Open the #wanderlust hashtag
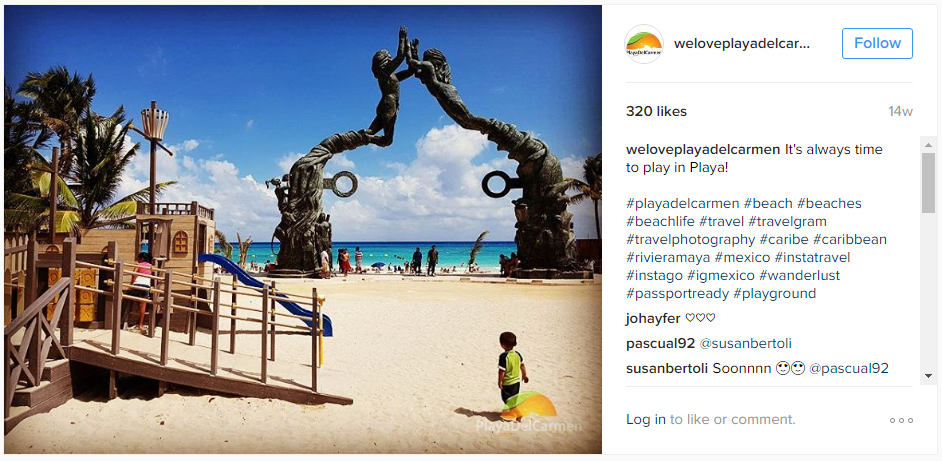Image resolution: width=942 pixels, height=461 pixels. pos(799,276)
